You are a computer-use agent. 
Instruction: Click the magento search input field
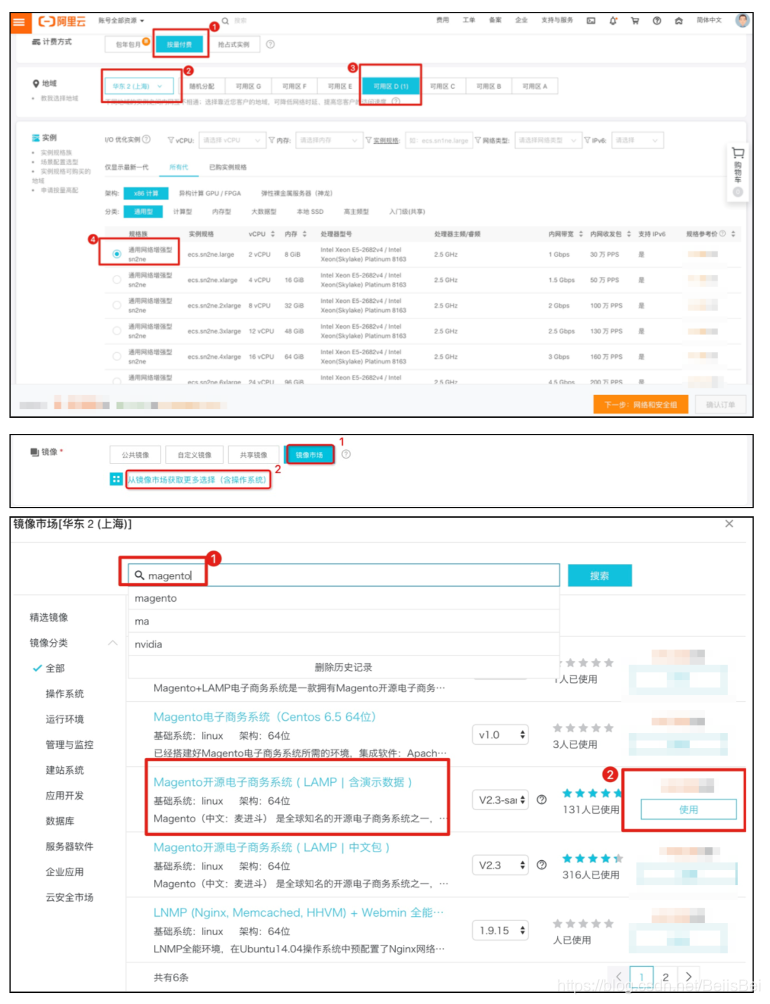click(x=344, y=575)
